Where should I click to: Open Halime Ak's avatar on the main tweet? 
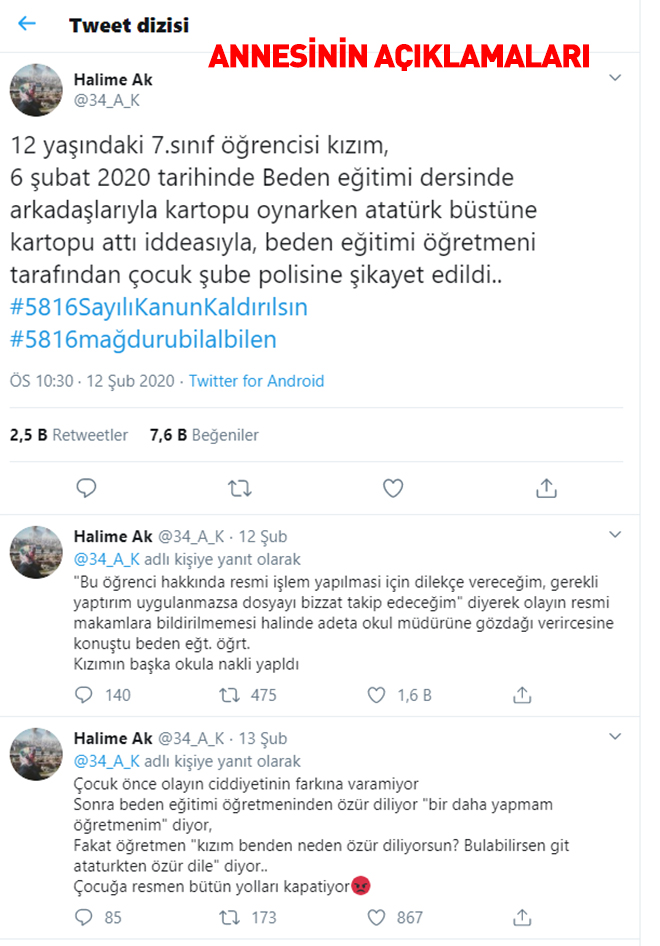(x=36, y=90)
